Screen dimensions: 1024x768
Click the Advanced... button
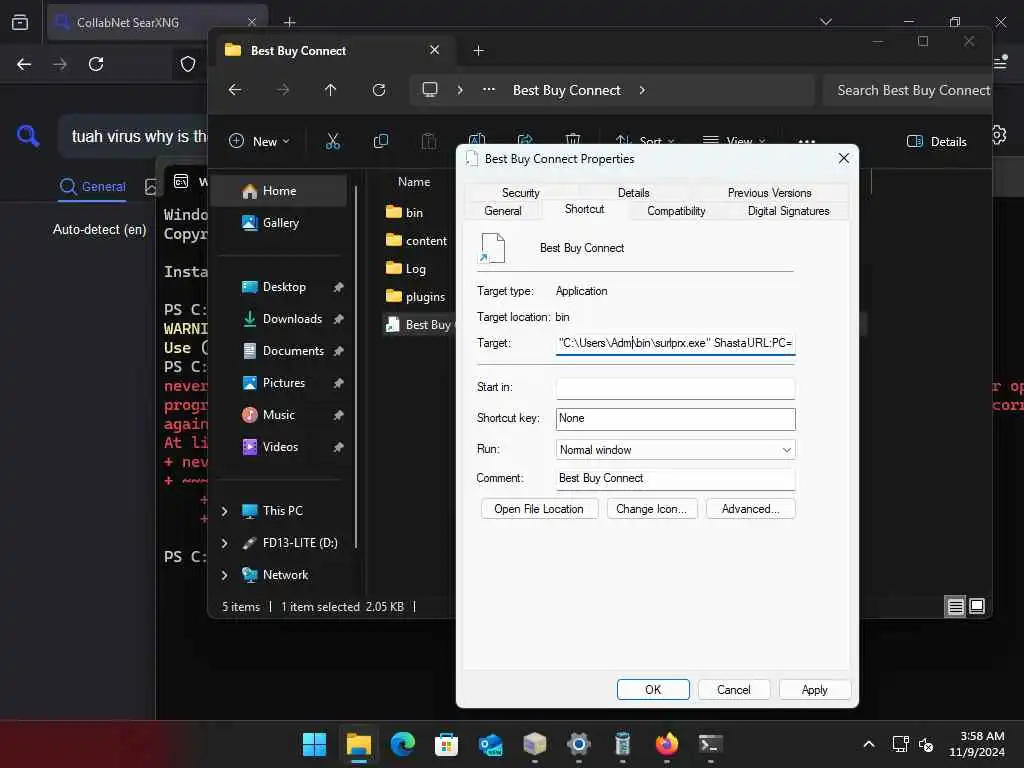pyautogui.click(x=750, y=509)
